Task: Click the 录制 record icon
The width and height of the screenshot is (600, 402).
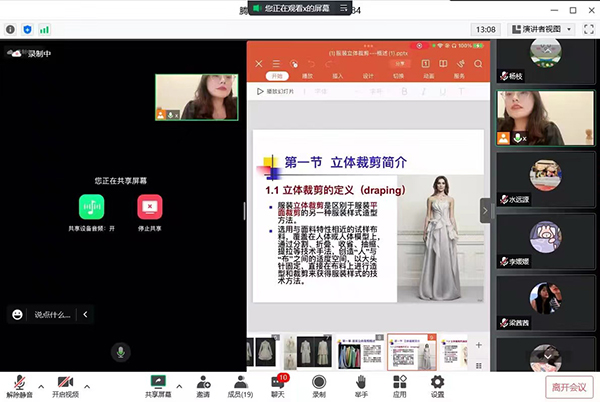Action: point(319,381)
